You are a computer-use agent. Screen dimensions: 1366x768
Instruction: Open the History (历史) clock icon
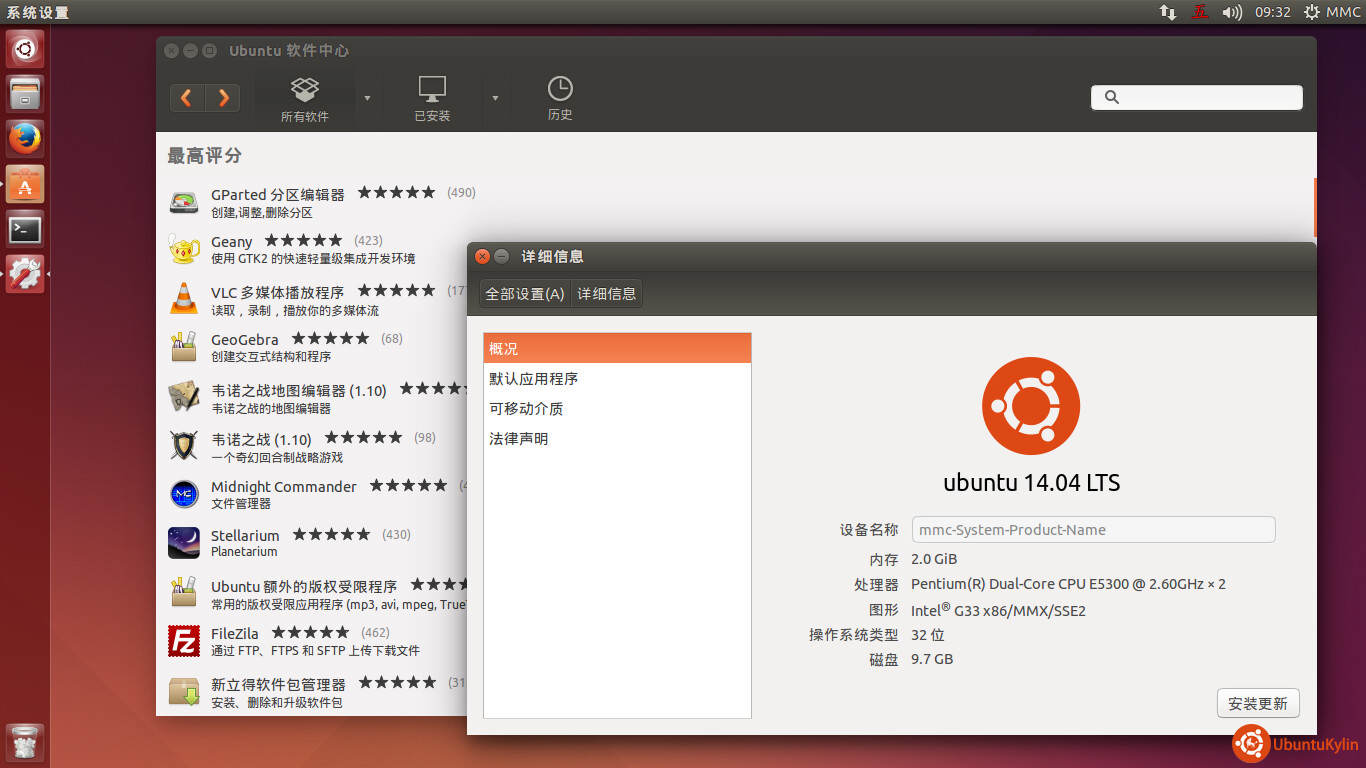click(x=560, y=99)
